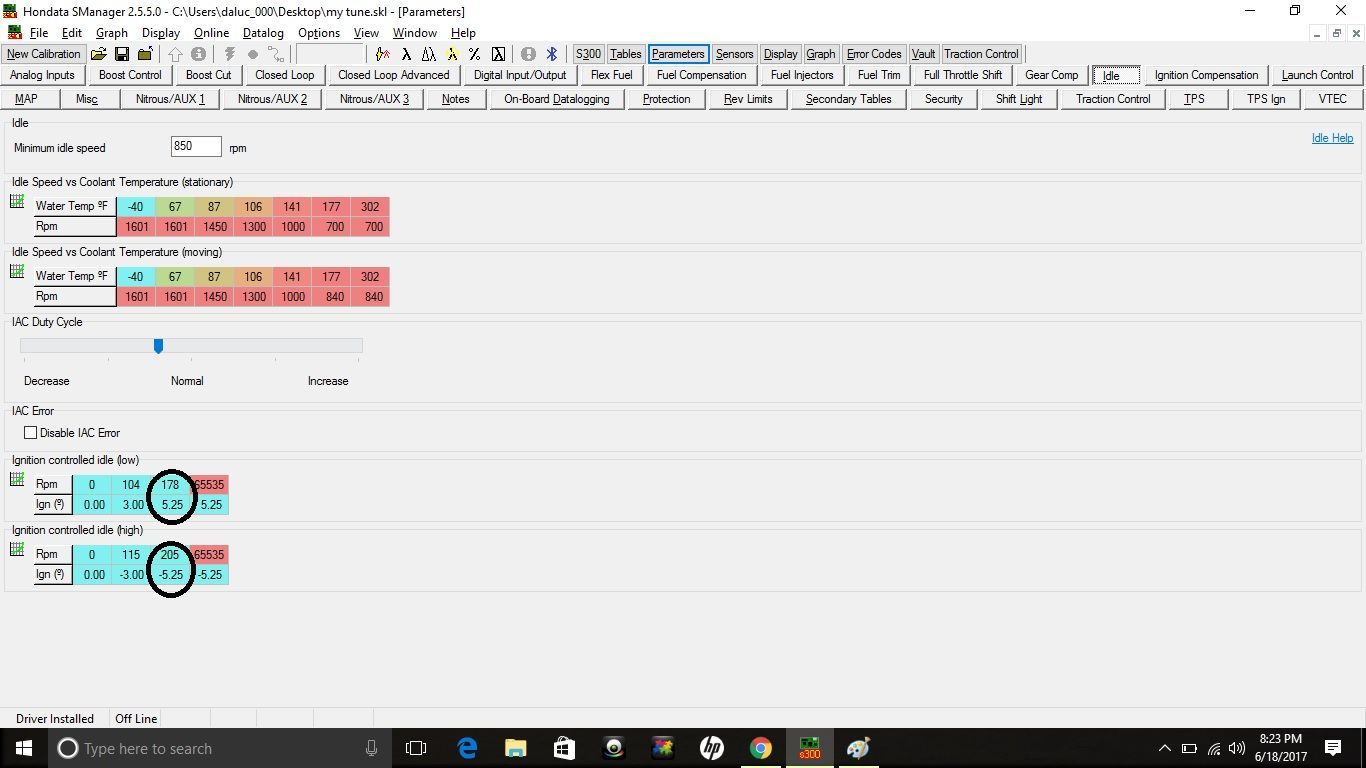The height and width of the screenshot is (768, 1366).
Task: Click the minimum idle speed input field
Action: pos(196,147)
